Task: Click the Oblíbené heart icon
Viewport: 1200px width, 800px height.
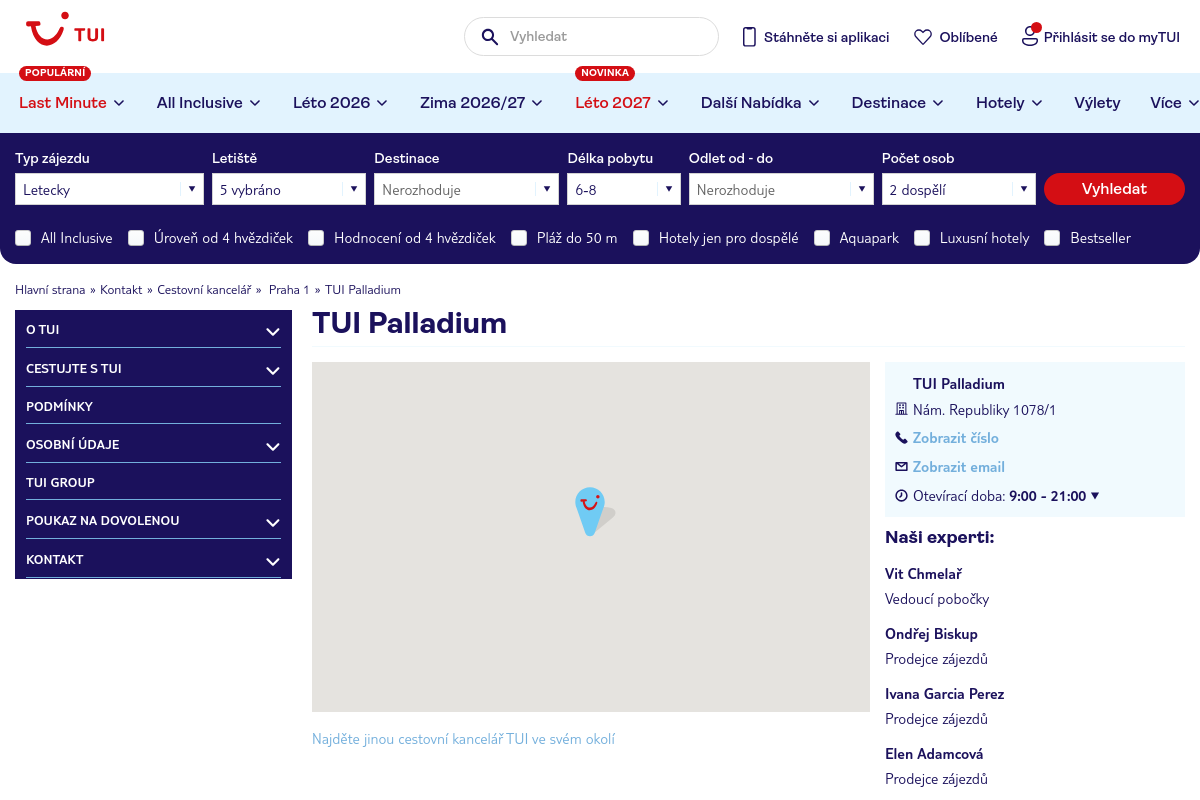Action: click(923, 37)
